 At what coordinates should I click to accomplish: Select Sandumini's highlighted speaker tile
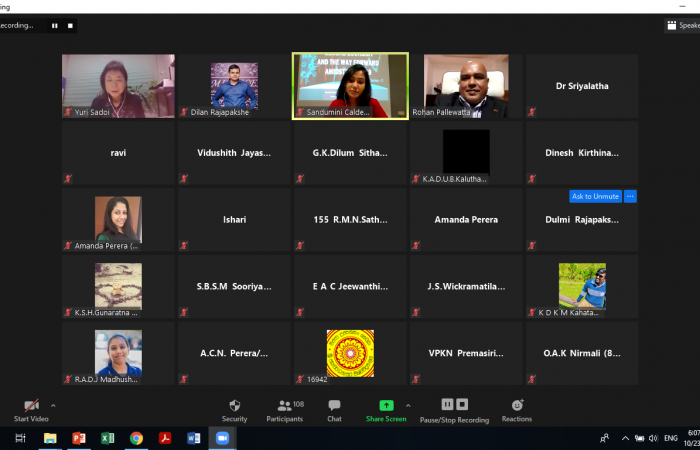pos(350,86)
